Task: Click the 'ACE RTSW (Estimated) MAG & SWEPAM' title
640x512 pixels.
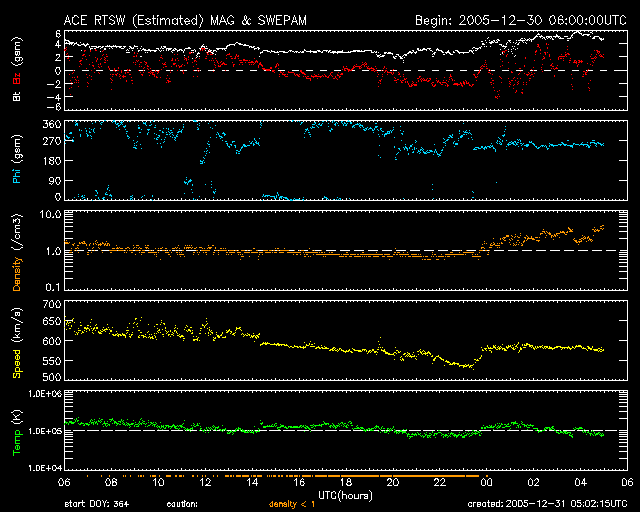Action: click(185, 20)
